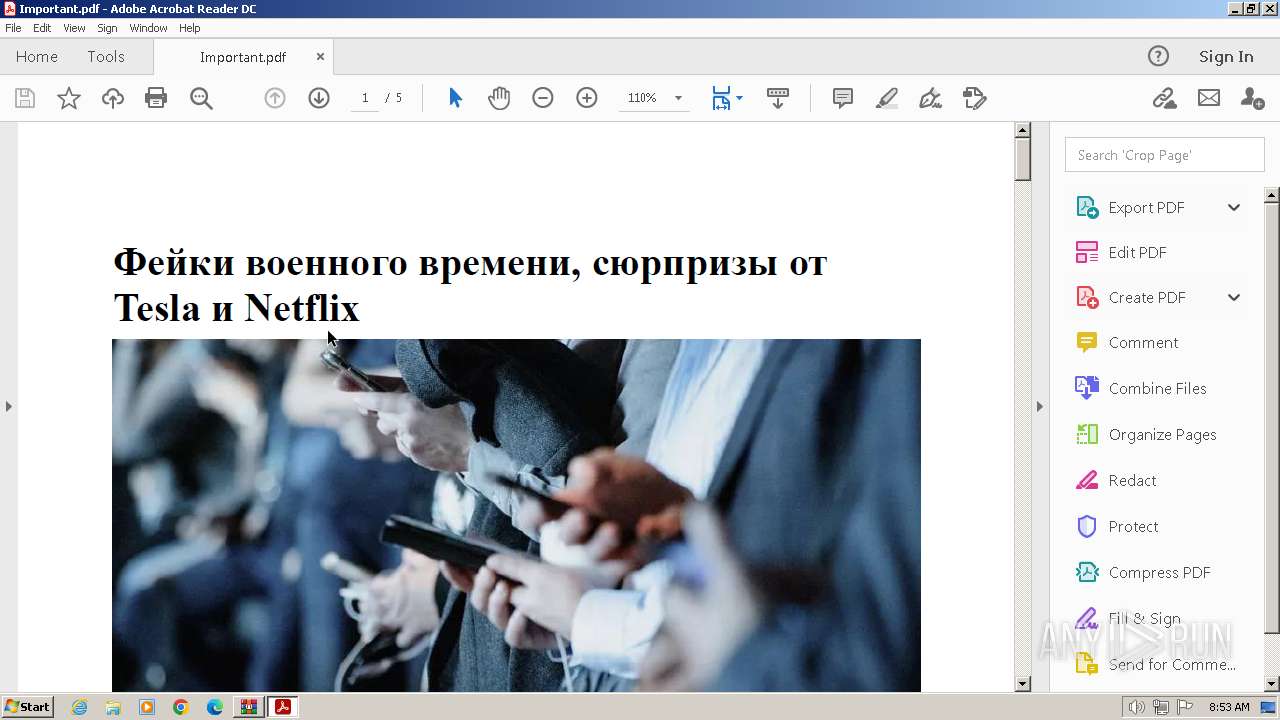Open the Window menu
Screen dimensions: 1280x720
pyautogui.click(x=148, y=28)
